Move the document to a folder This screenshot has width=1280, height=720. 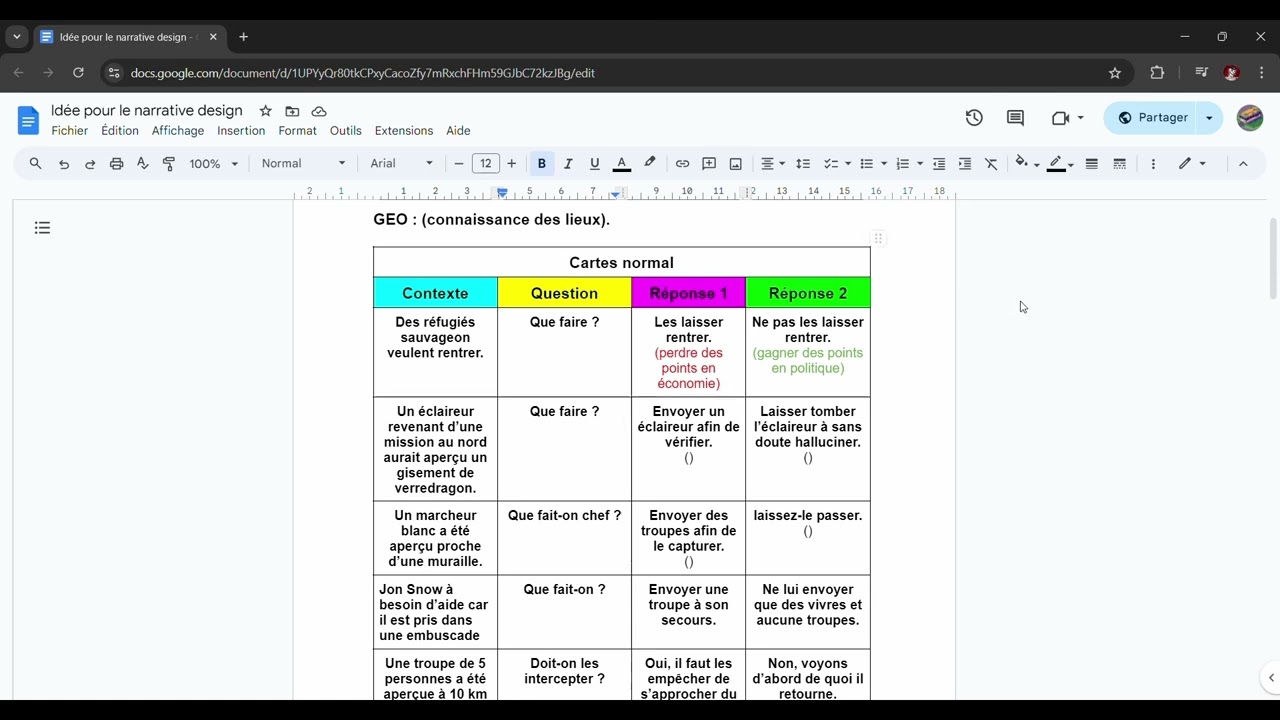click(x=292, y=111)
